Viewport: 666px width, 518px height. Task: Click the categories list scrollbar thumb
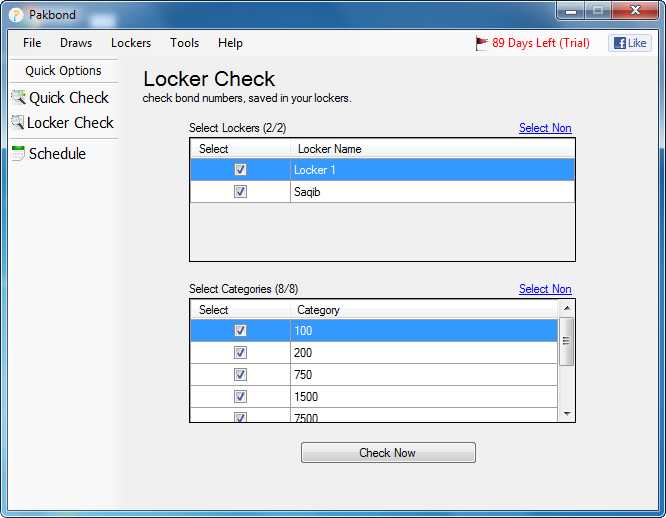coord(567,341)
